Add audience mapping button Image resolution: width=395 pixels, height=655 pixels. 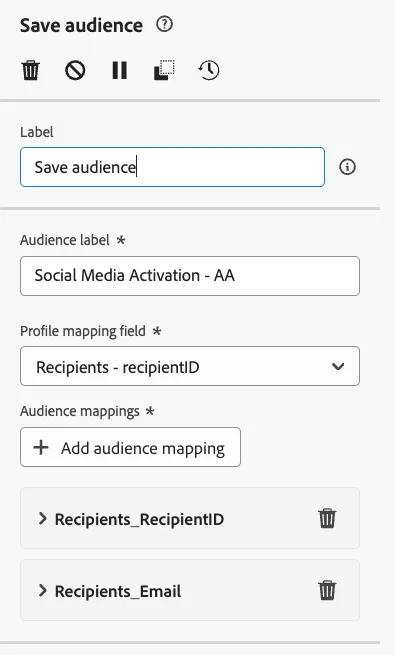pos(130,447)
